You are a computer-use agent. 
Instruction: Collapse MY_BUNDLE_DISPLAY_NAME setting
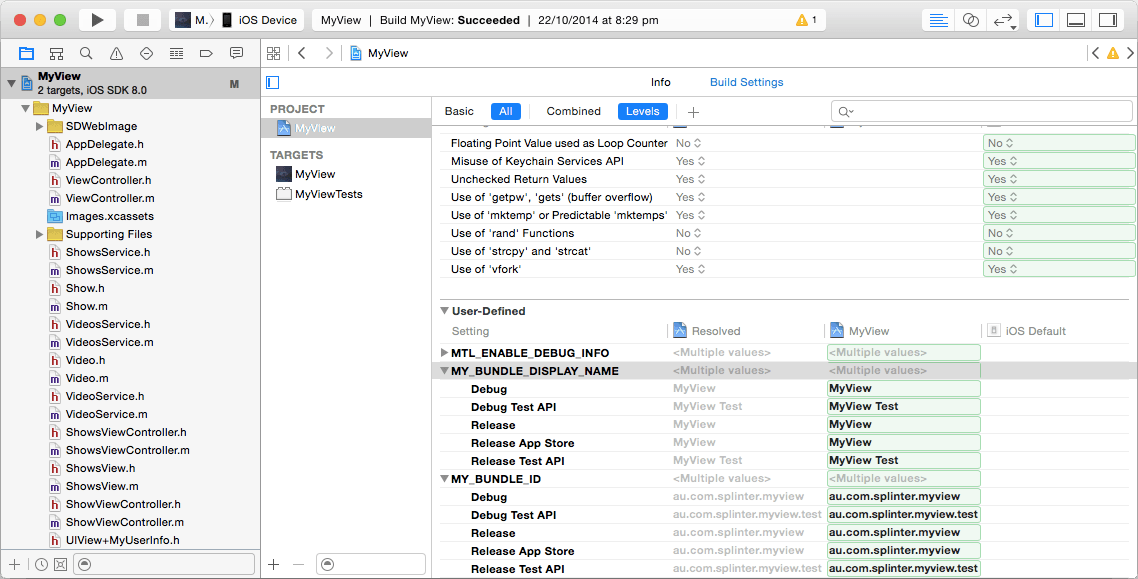pyautogui.click(x=444, y=371)
